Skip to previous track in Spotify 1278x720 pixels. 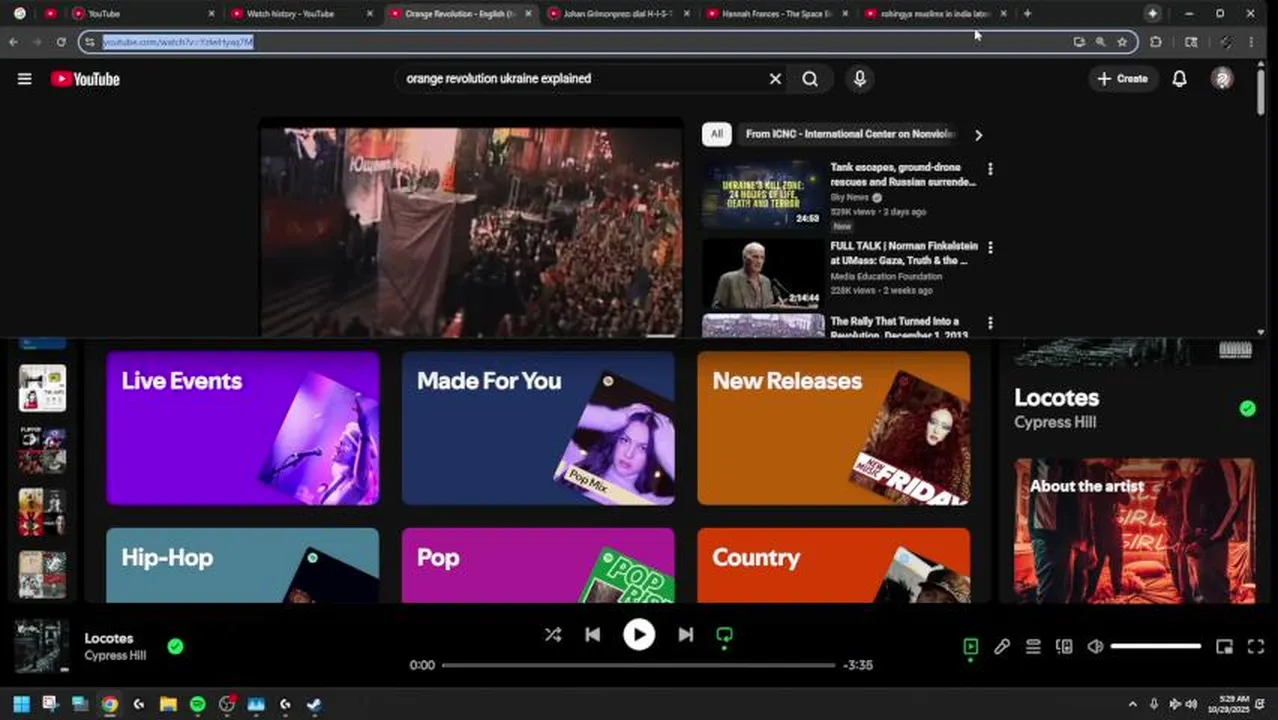tap(593, 635)
